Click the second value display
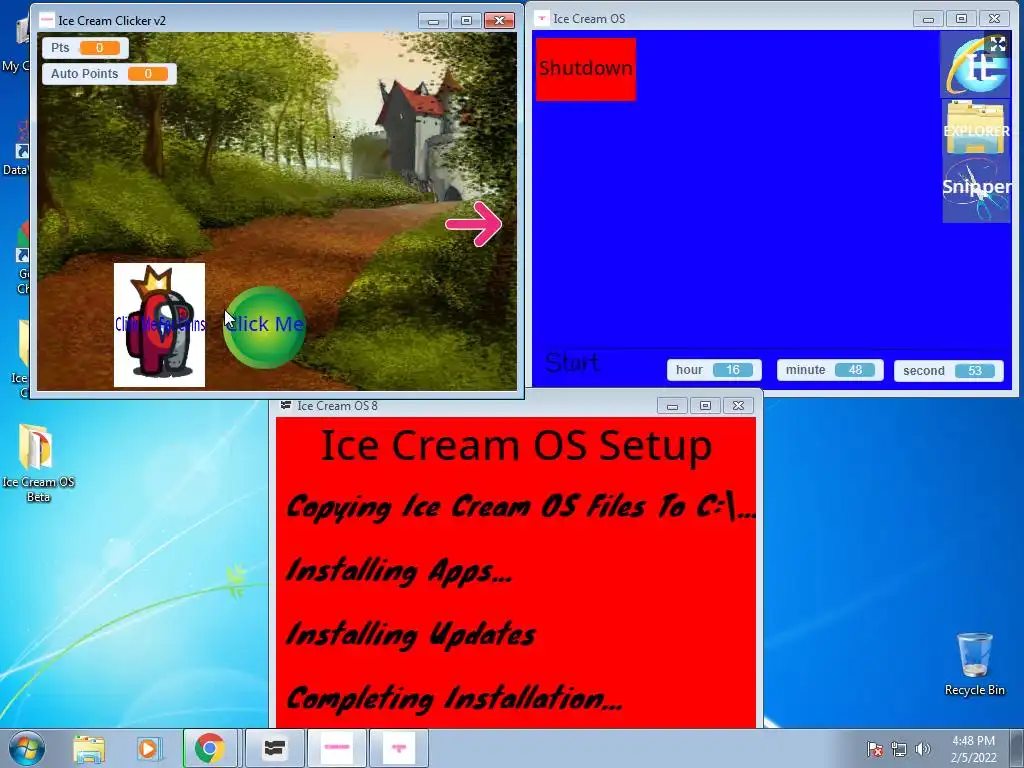The width and height of the screenshot is (1024, 768). (x=974, y=371)
